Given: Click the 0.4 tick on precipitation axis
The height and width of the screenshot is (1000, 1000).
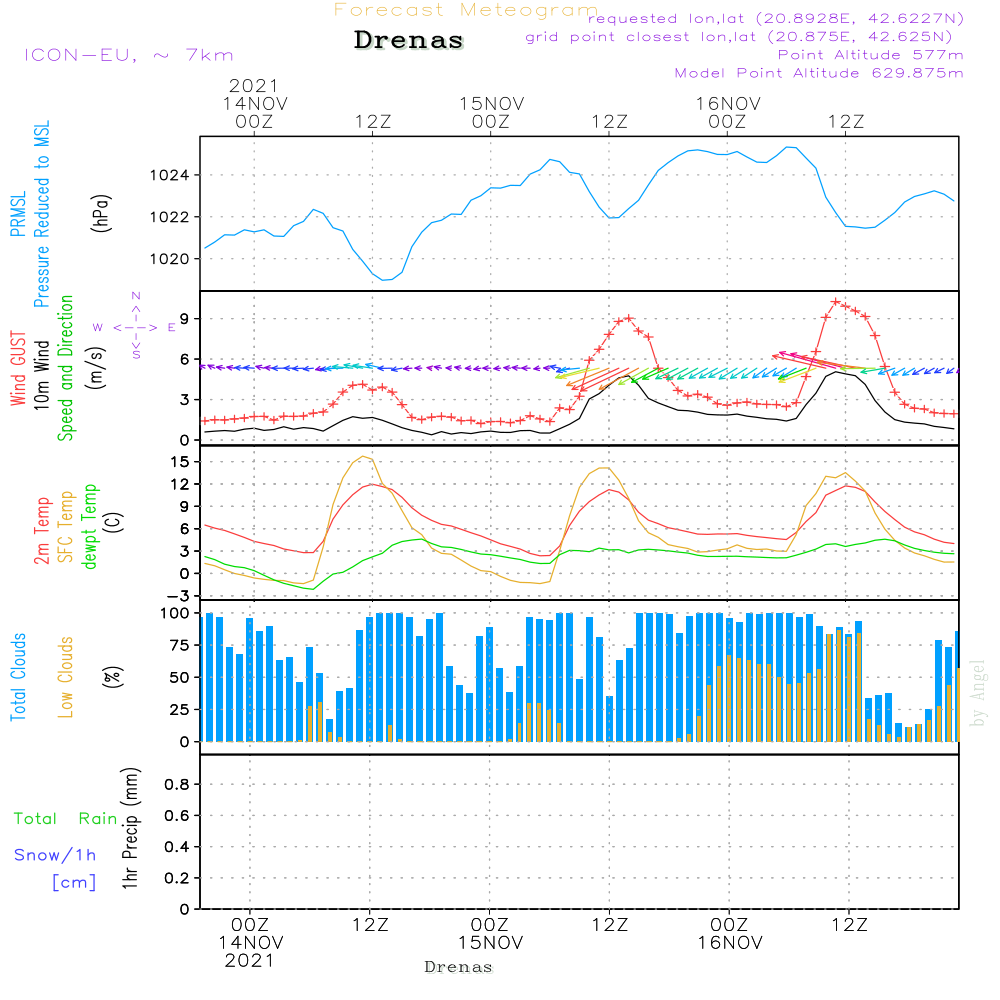Looking at the screenshot, I should pos(177,847).
